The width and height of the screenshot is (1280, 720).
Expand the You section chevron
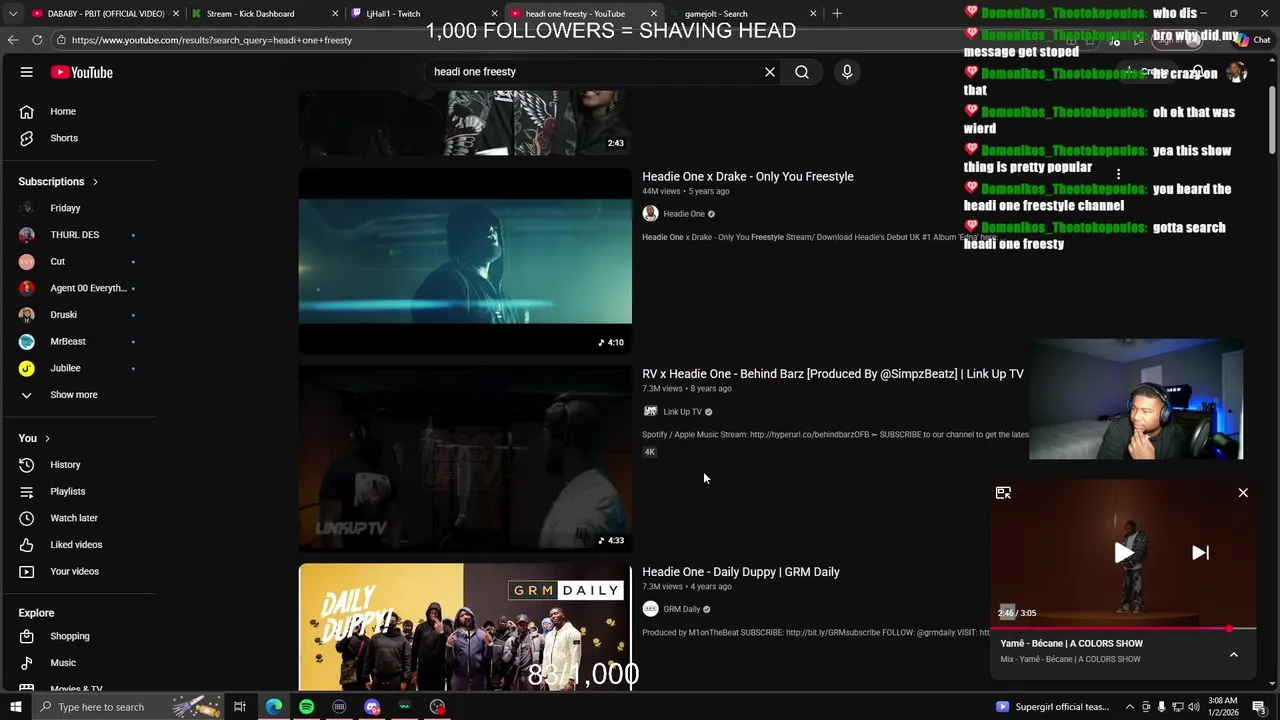[47, 438]
